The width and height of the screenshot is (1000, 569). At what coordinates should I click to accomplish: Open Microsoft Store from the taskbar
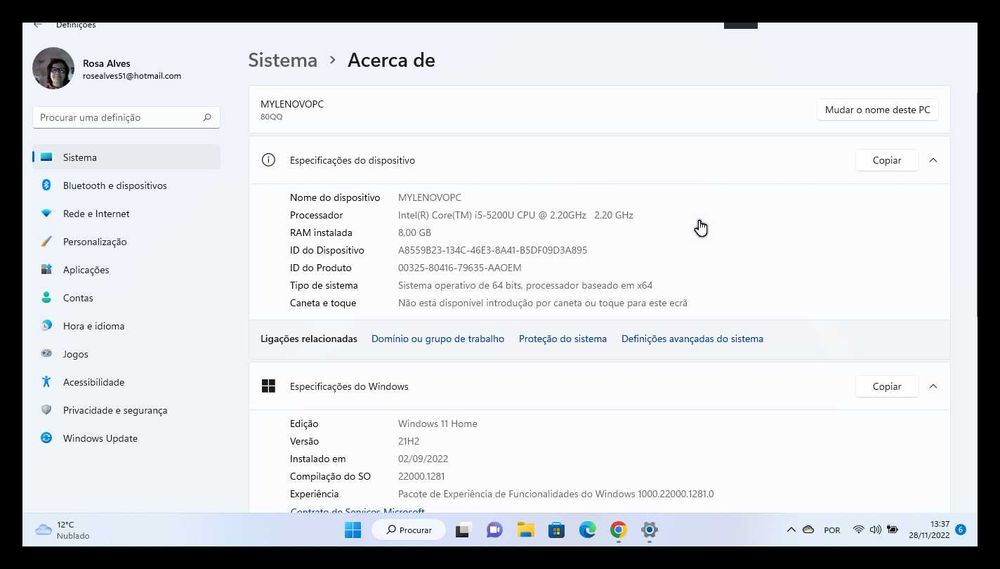click(x=556, y=529)
